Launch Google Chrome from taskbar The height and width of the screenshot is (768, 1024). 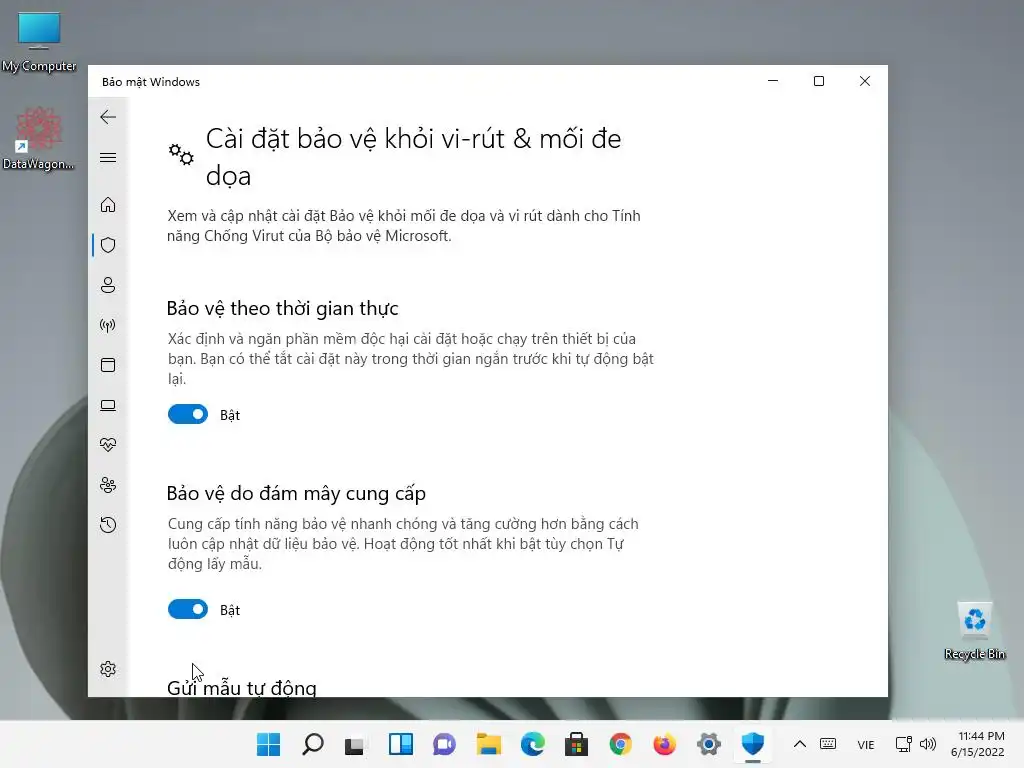click(620, 744)
